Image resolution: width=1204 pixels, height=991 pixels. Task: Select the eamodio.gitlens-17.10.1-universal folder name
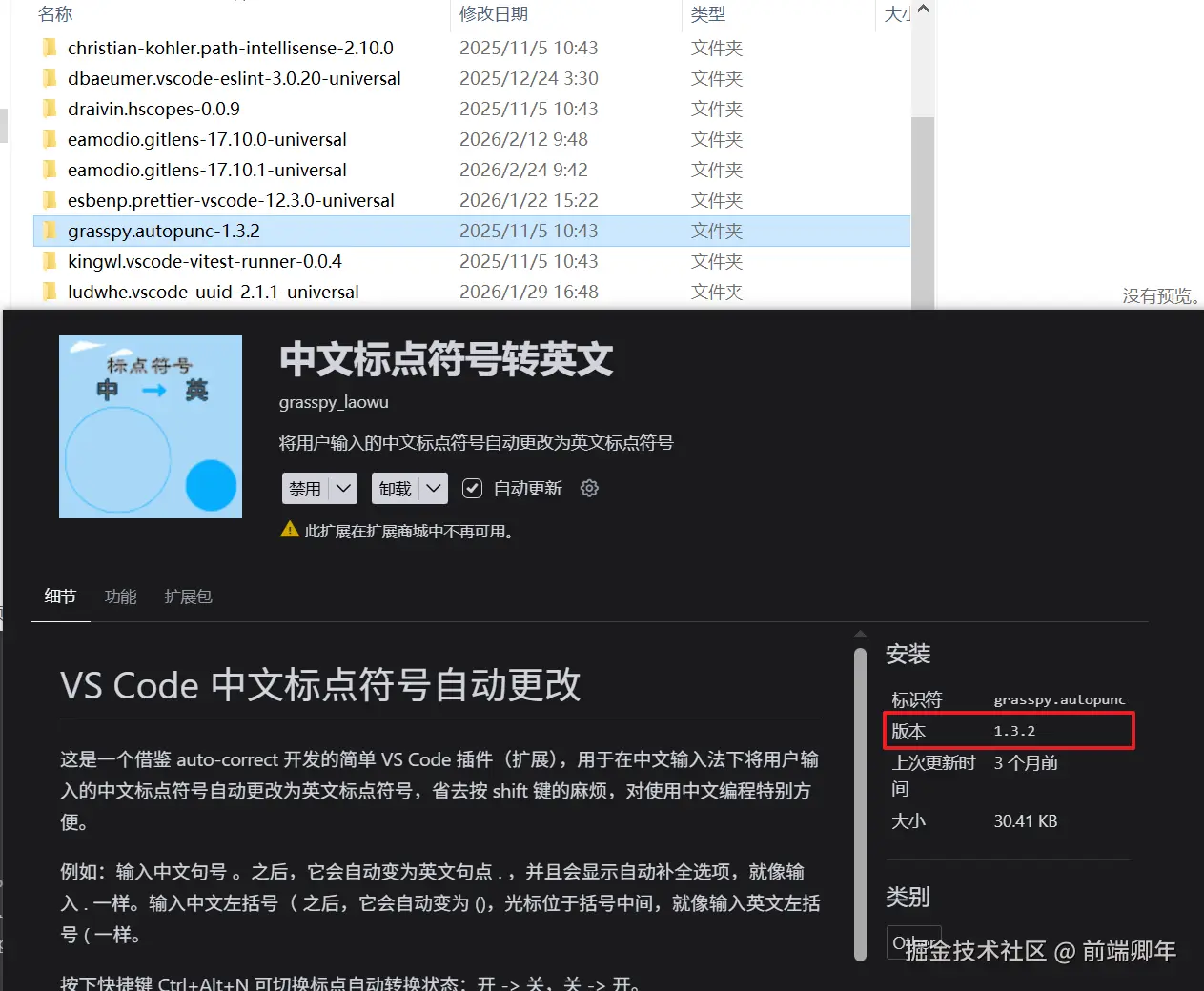[x=207, y=170]
